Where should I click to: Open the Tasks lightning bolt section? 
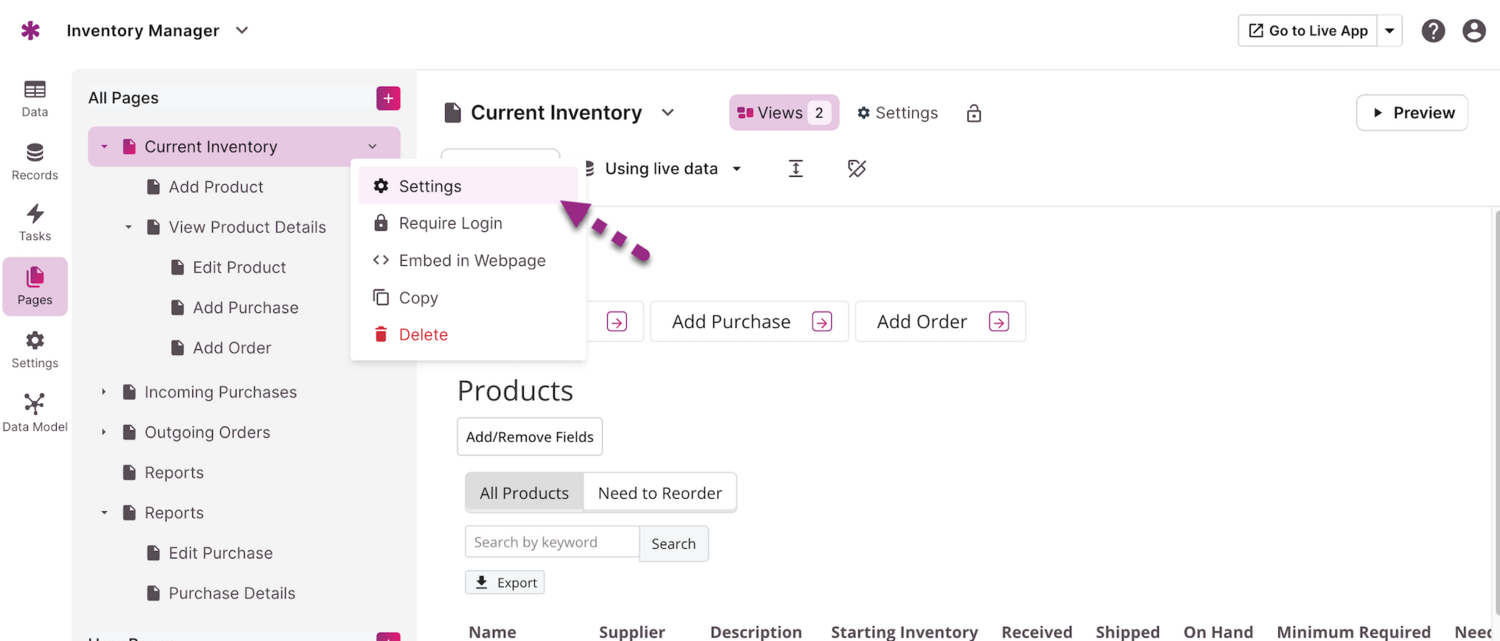tap(35, 222)
